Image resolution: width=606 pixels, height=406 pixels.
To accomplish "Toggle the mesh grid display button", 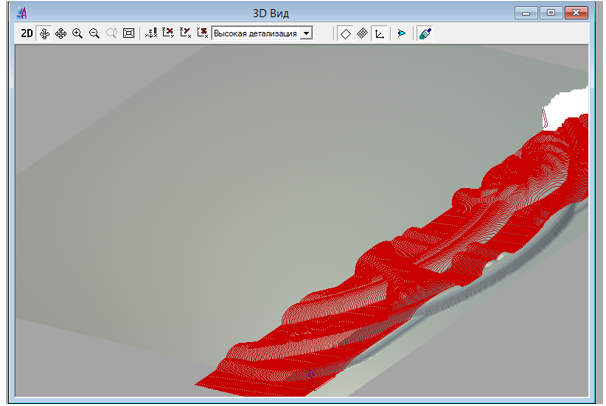I will pos(362,33).
